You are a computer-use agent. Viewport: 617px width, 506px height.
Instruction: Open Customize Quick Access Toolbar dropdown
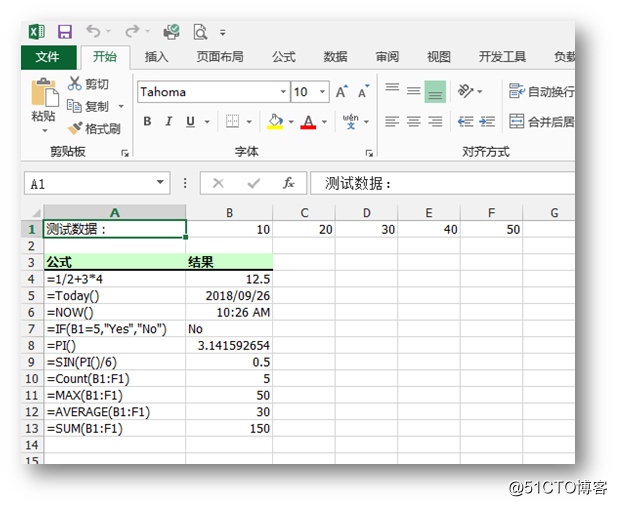click(223, 33)
